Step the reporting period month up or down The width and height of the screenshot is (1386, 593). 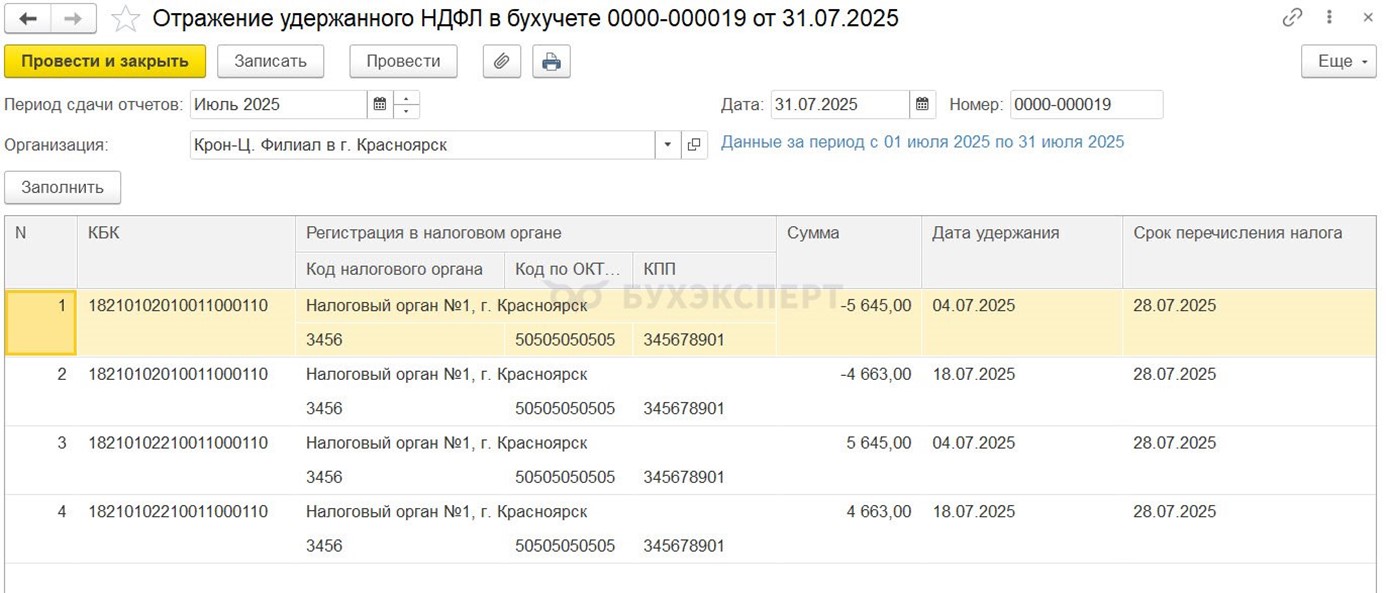click(407, 104)
